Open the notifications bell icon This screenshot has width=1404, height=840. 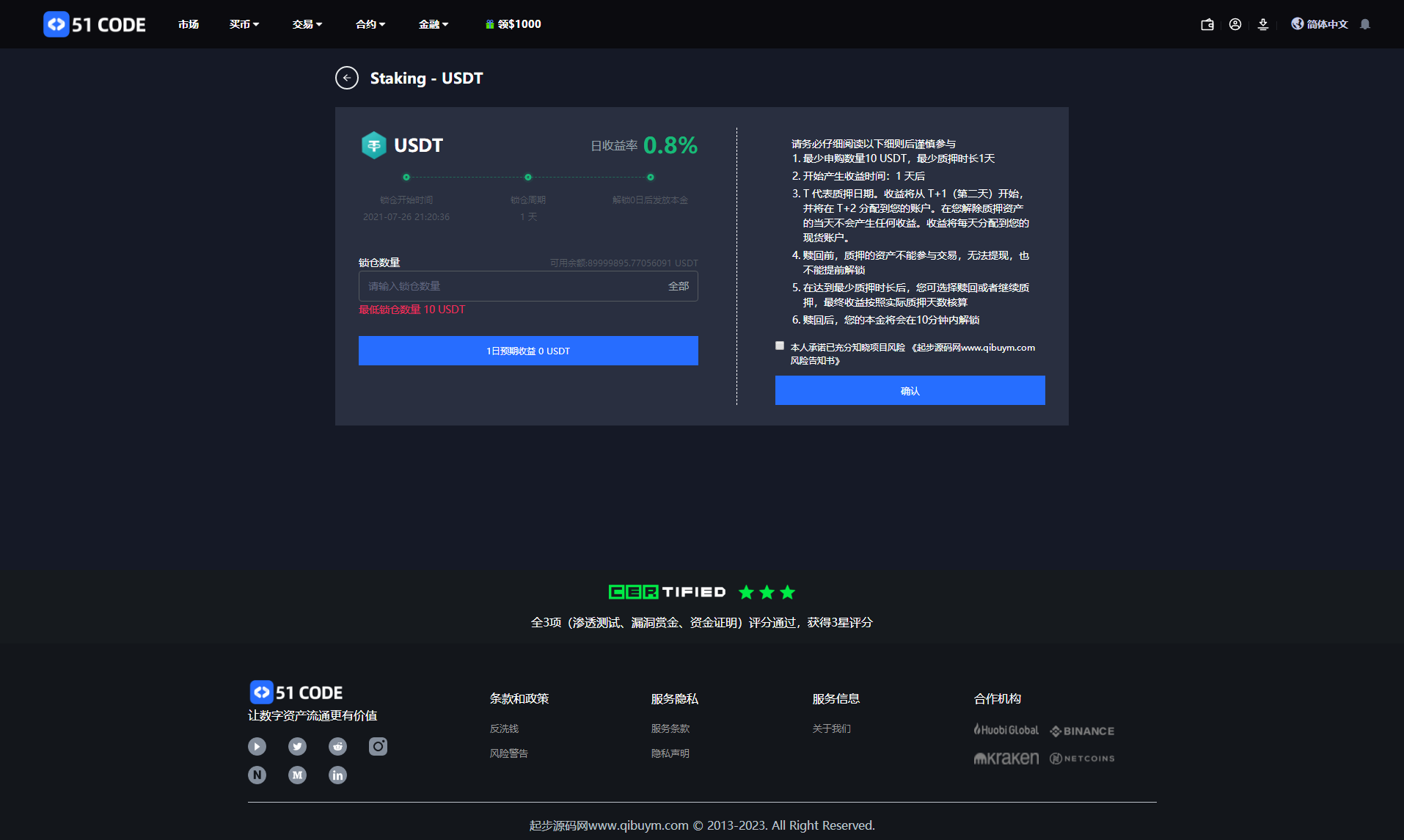1365,24
